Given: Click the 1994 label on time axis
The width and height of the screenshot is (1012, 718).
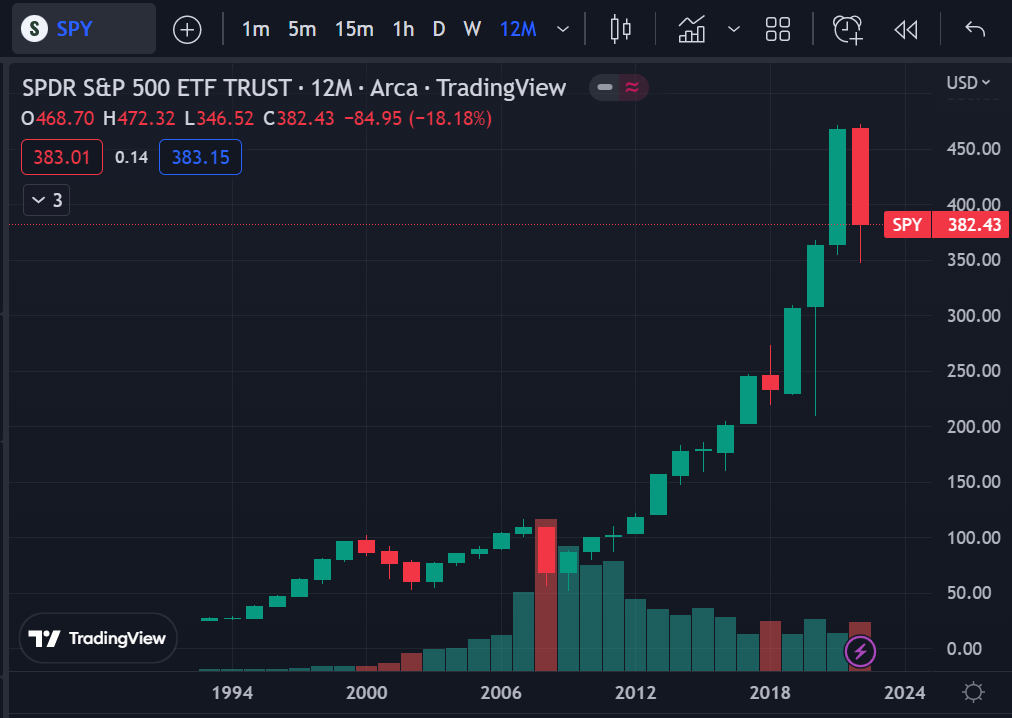Looking at the screenshot, I should pos(232,693).
